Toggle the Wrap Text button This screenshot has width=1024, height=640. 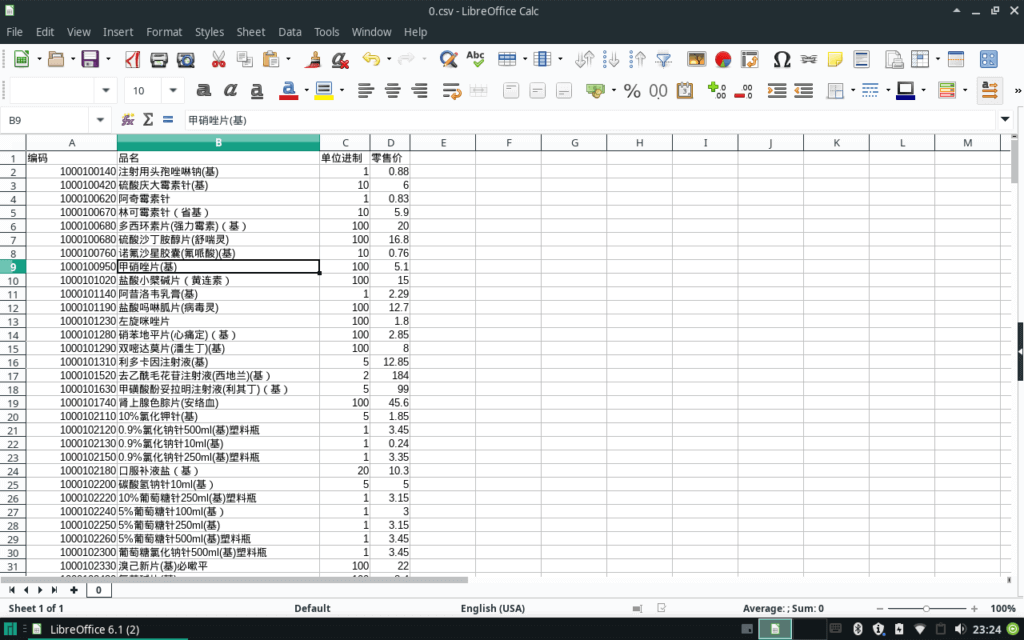pyautogui.click(x=450, y=90)
